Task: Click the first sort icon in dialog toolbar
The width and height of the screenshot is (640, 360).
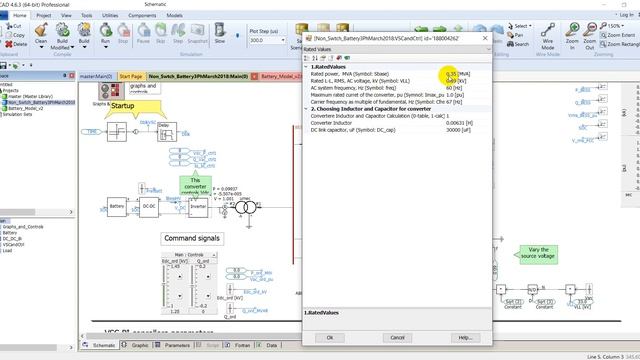Action: click(x=307, y=58)
